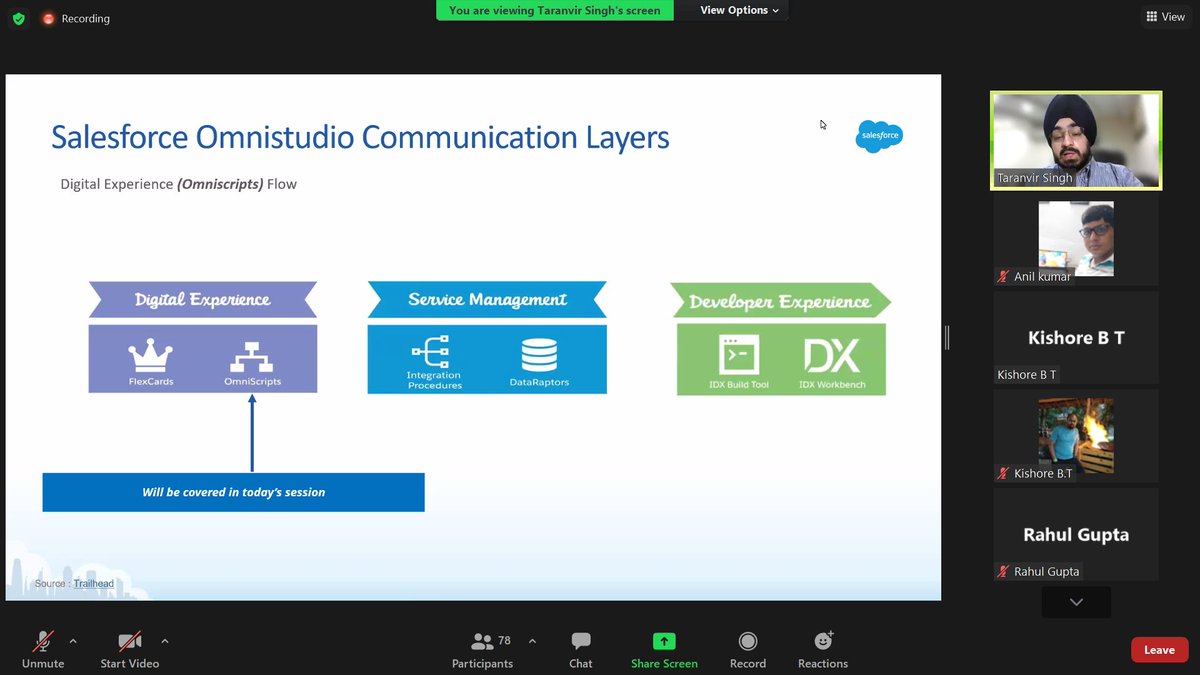The width and height of the screenshot is (1200, 675).
Task: Click muted mic icon on Rahul Gupta
Action: pyautogui.click(x=1003, y=572)
